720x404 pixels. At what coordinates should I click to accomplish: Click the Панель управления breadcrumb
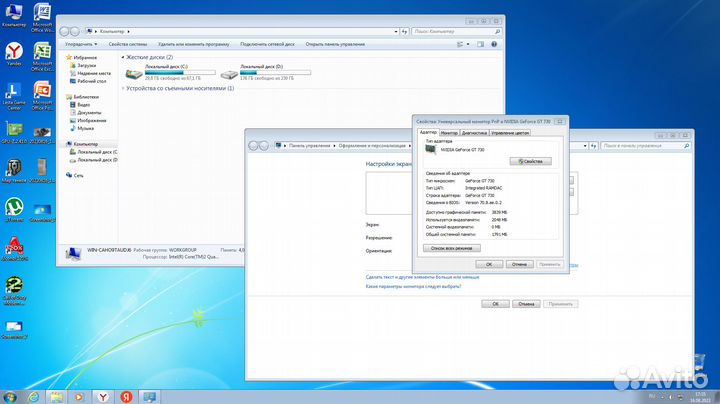coord(309,146)
